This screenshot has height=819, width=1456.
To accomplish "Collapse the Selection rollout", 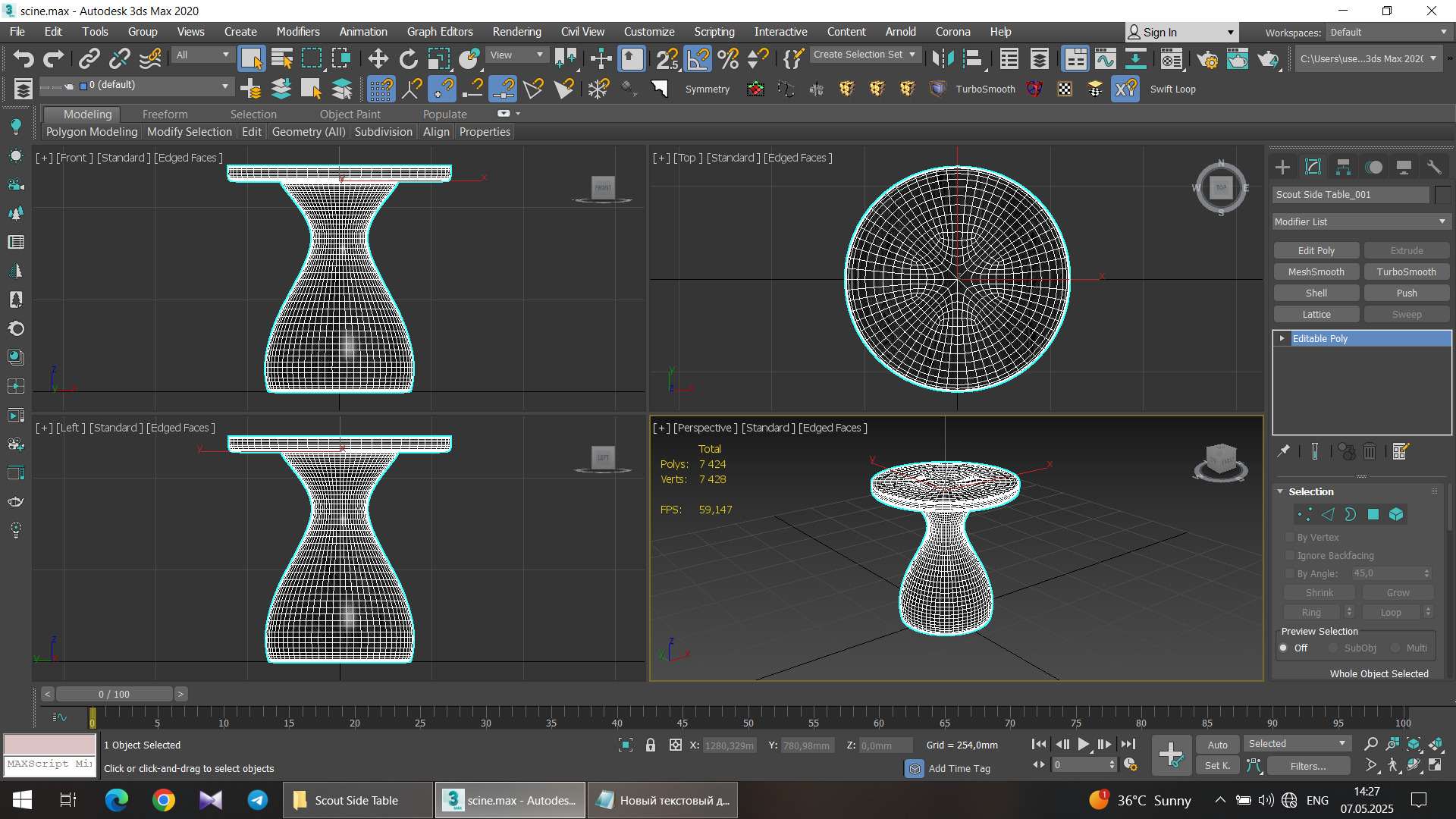I will (1280, 491).
